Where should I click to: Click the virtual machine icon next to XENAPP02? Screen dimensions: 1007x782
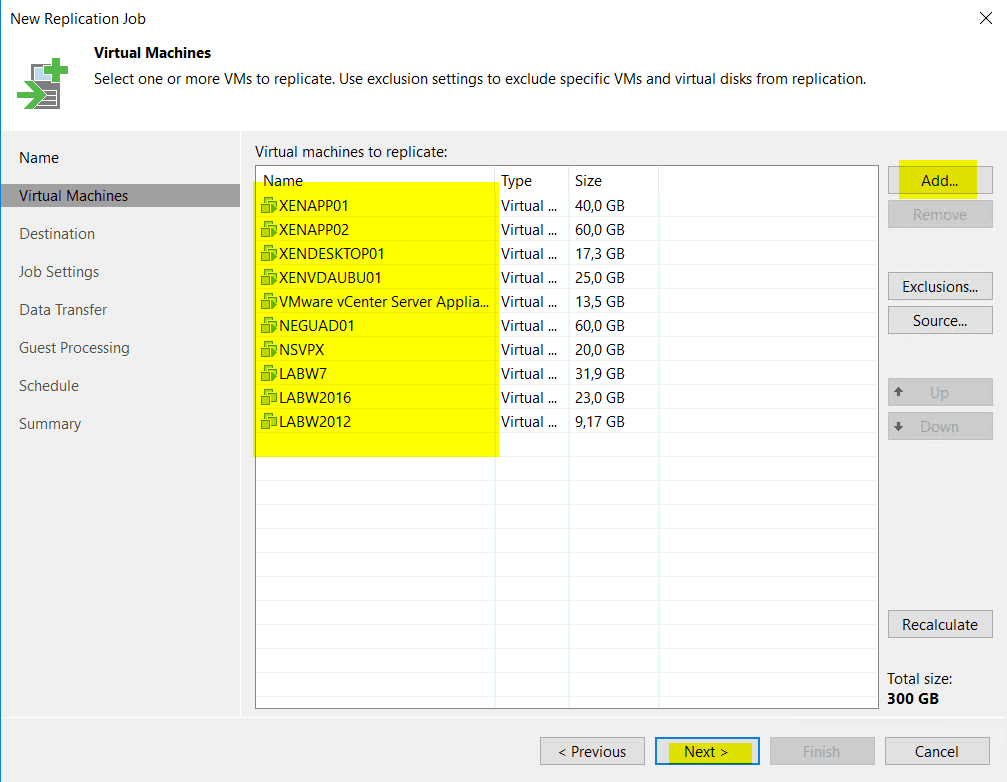(270, 229)
